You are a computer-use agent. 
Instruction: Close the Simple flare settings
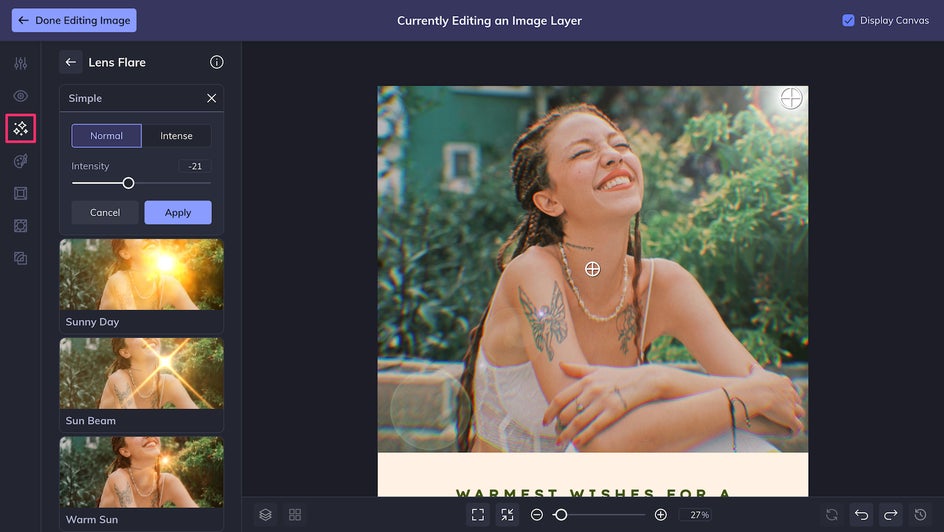click(x=211, y=98)
